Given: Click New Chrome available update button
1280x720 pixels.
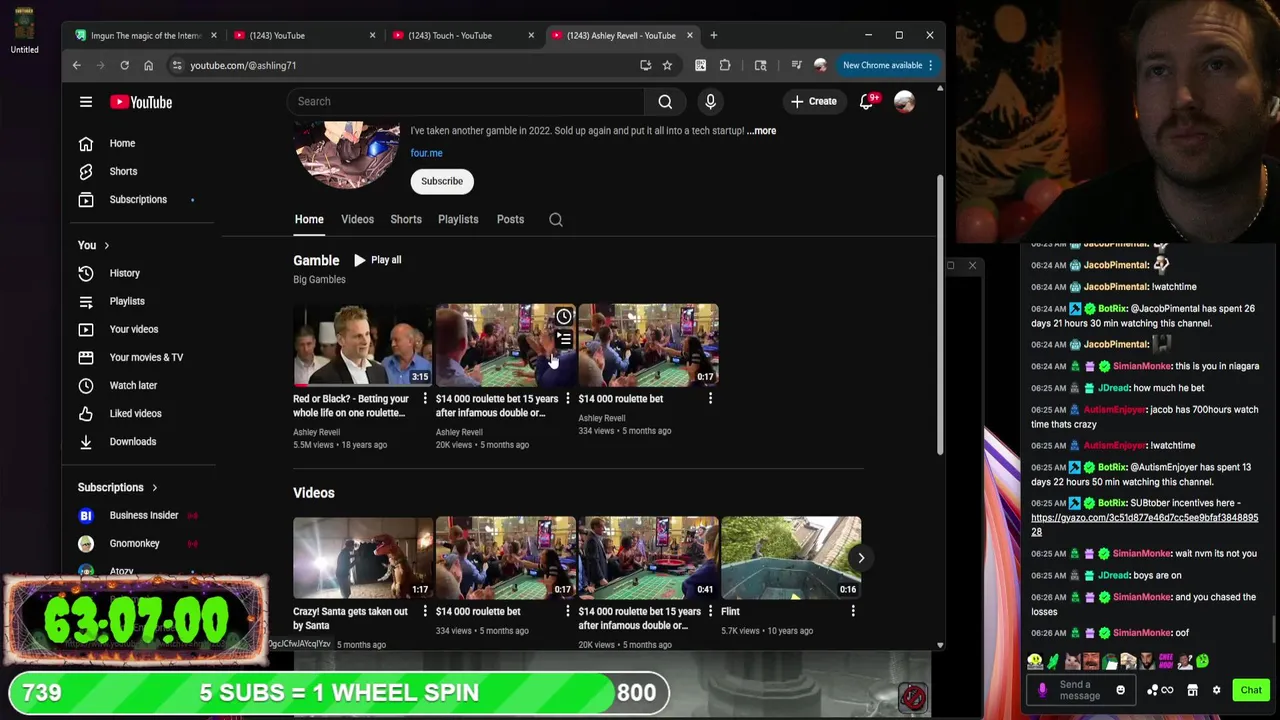Looking at the screenshot, I should [888, 65].
